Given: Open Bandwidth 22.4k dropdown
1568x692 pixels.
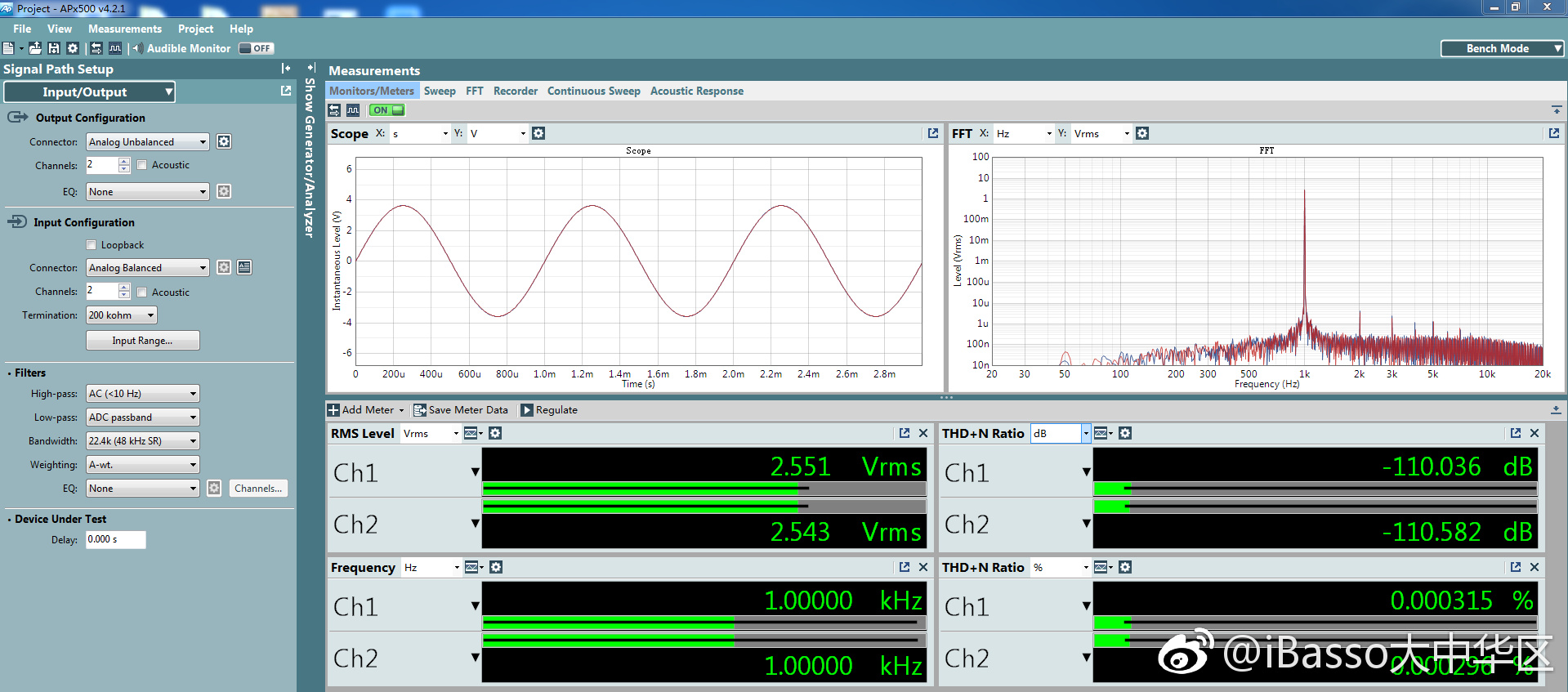Looking at the screenshot, I should click(x=143, y=440).
